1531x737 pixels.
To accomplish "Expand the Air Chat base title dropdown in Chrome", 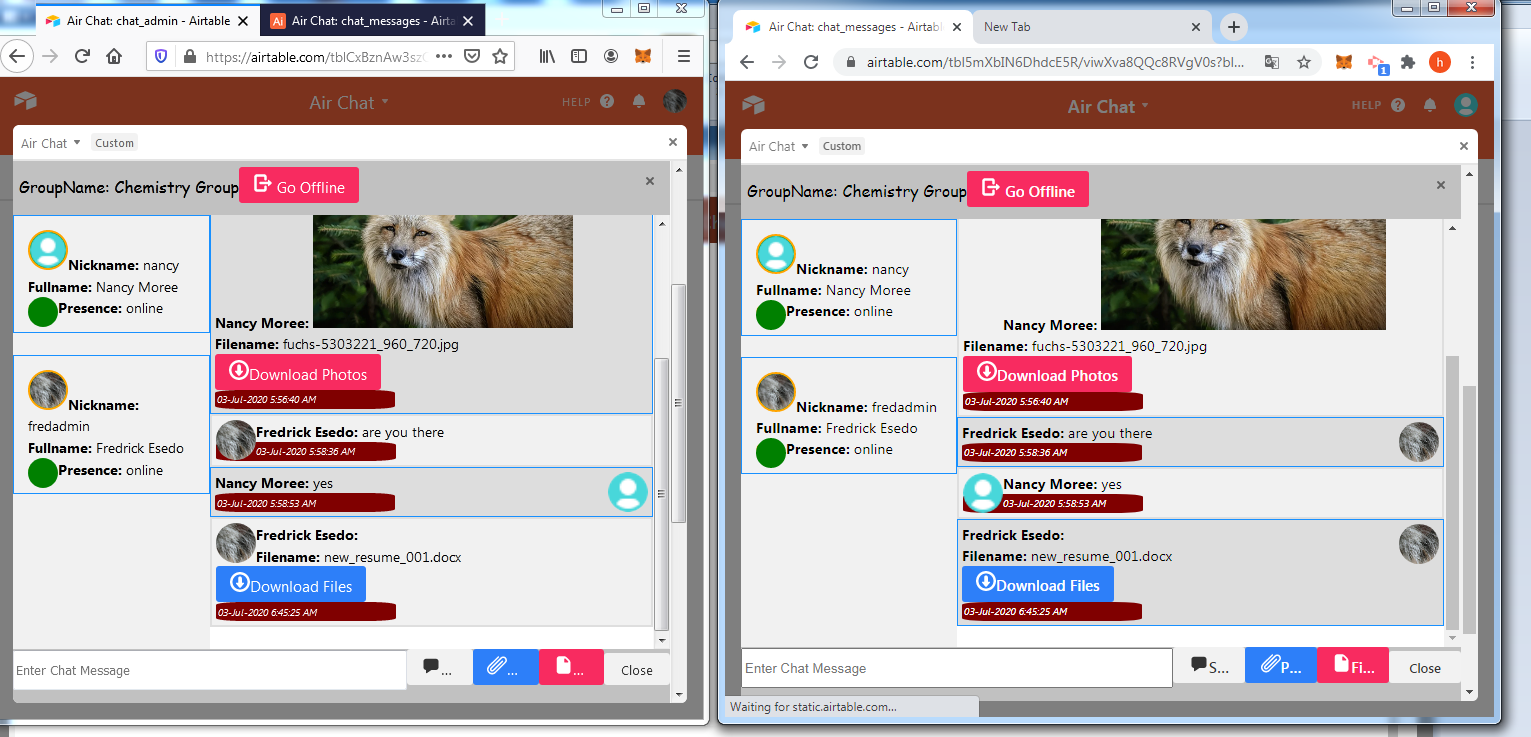I will pyautogui.click(x=1108, y=107).
